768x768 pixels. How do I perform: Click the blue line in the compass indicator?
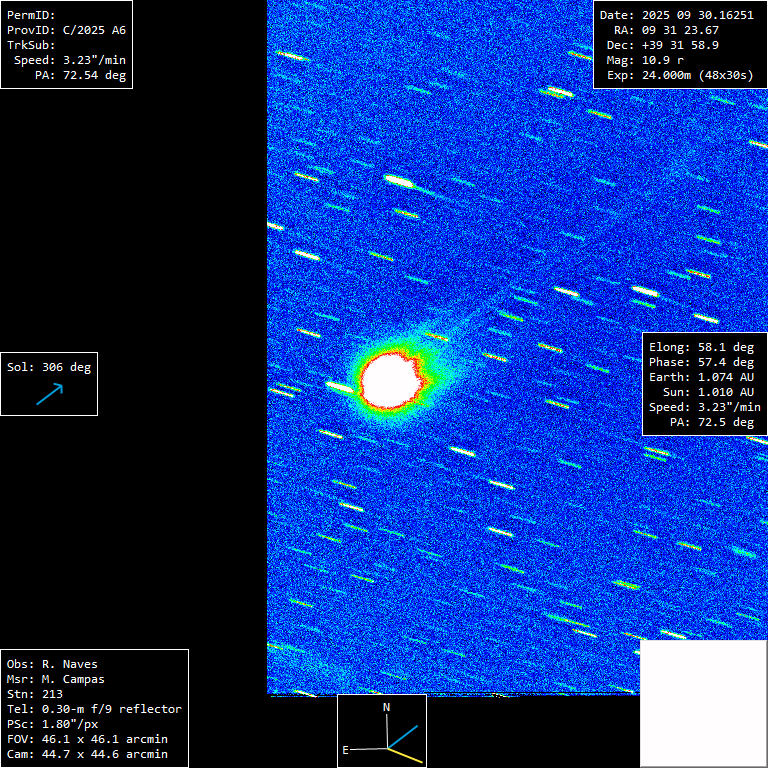point(402,735)
